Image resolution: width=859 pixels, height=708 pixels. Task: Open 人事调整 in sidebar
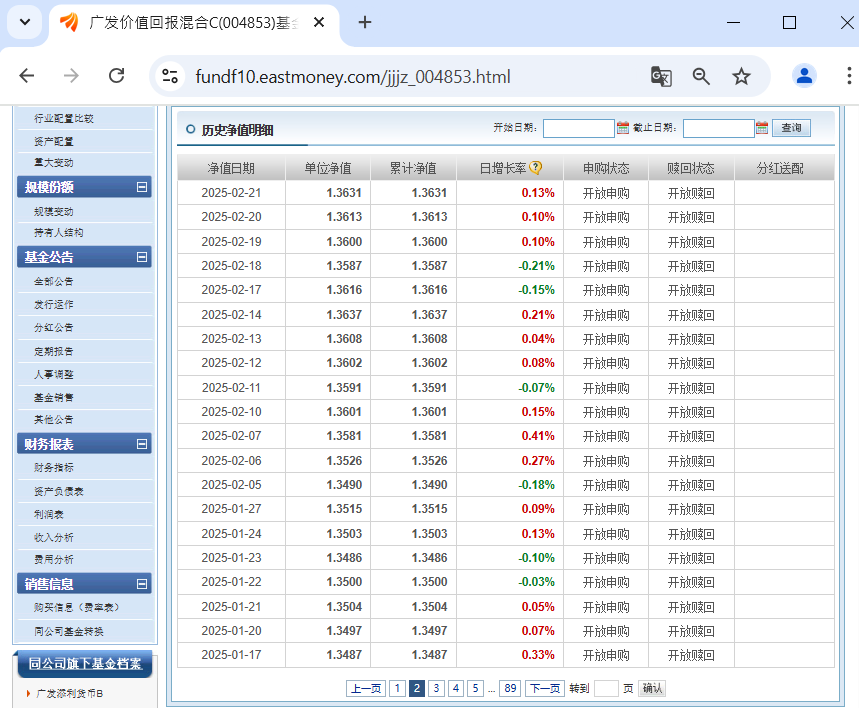pos(54,374)
